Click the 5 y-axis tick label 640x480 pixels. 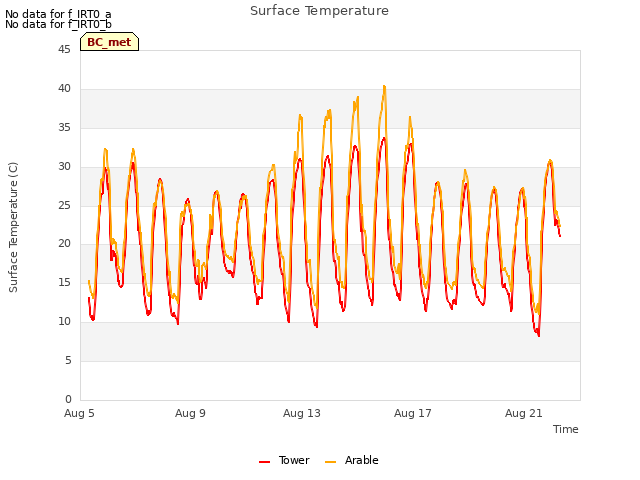click(68, 360)
